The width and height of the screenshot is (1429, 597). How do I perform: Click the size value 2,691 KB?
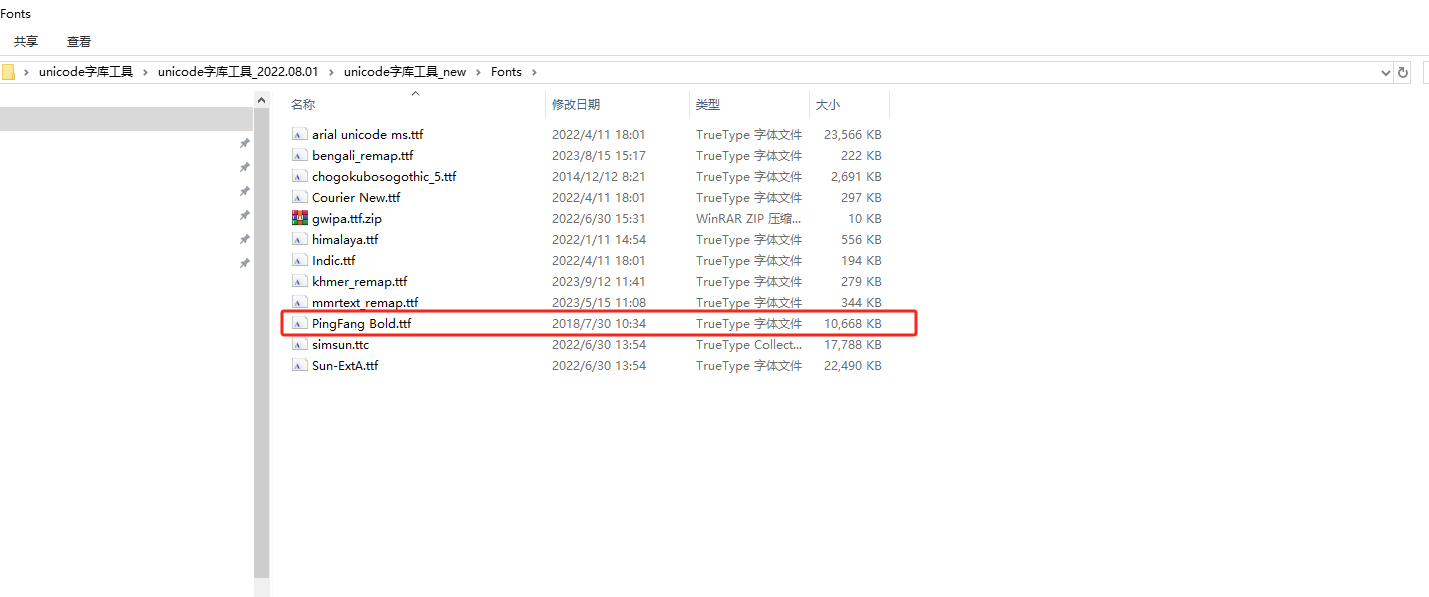[856, 176]
